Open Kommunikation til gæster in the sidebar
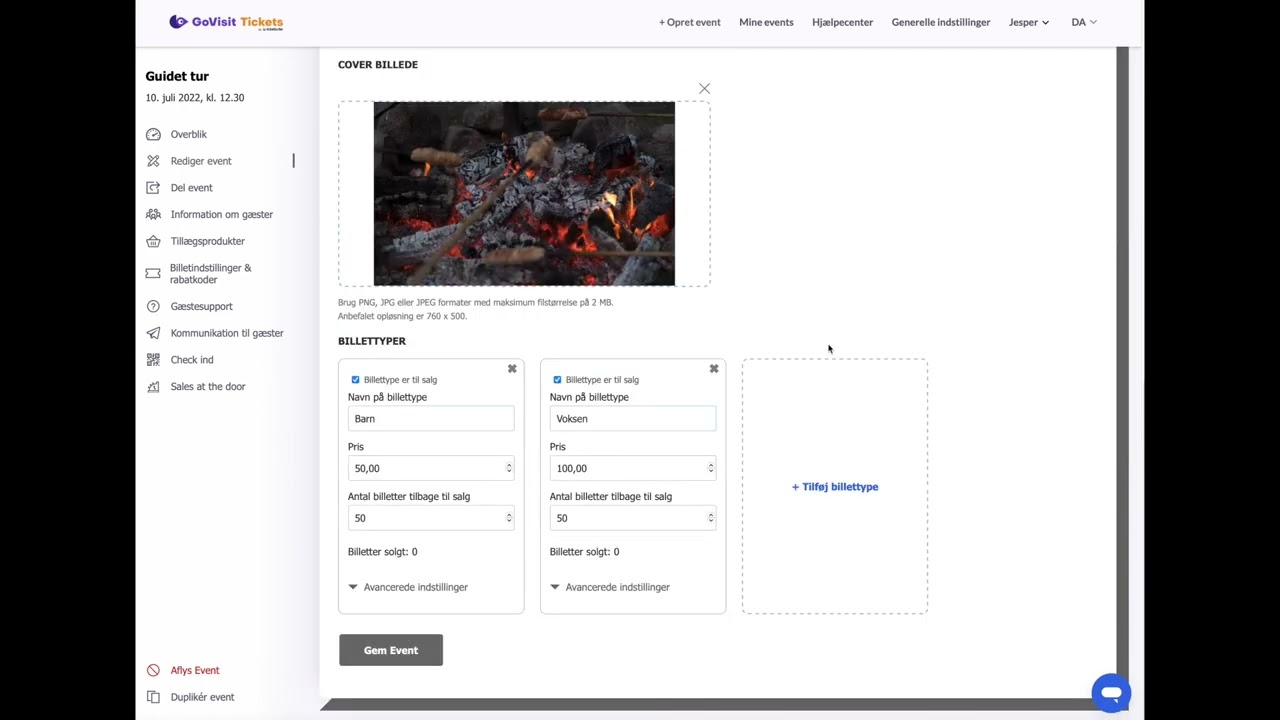The height and width of the screenshot is (720, 1280). tap(227, 333)
